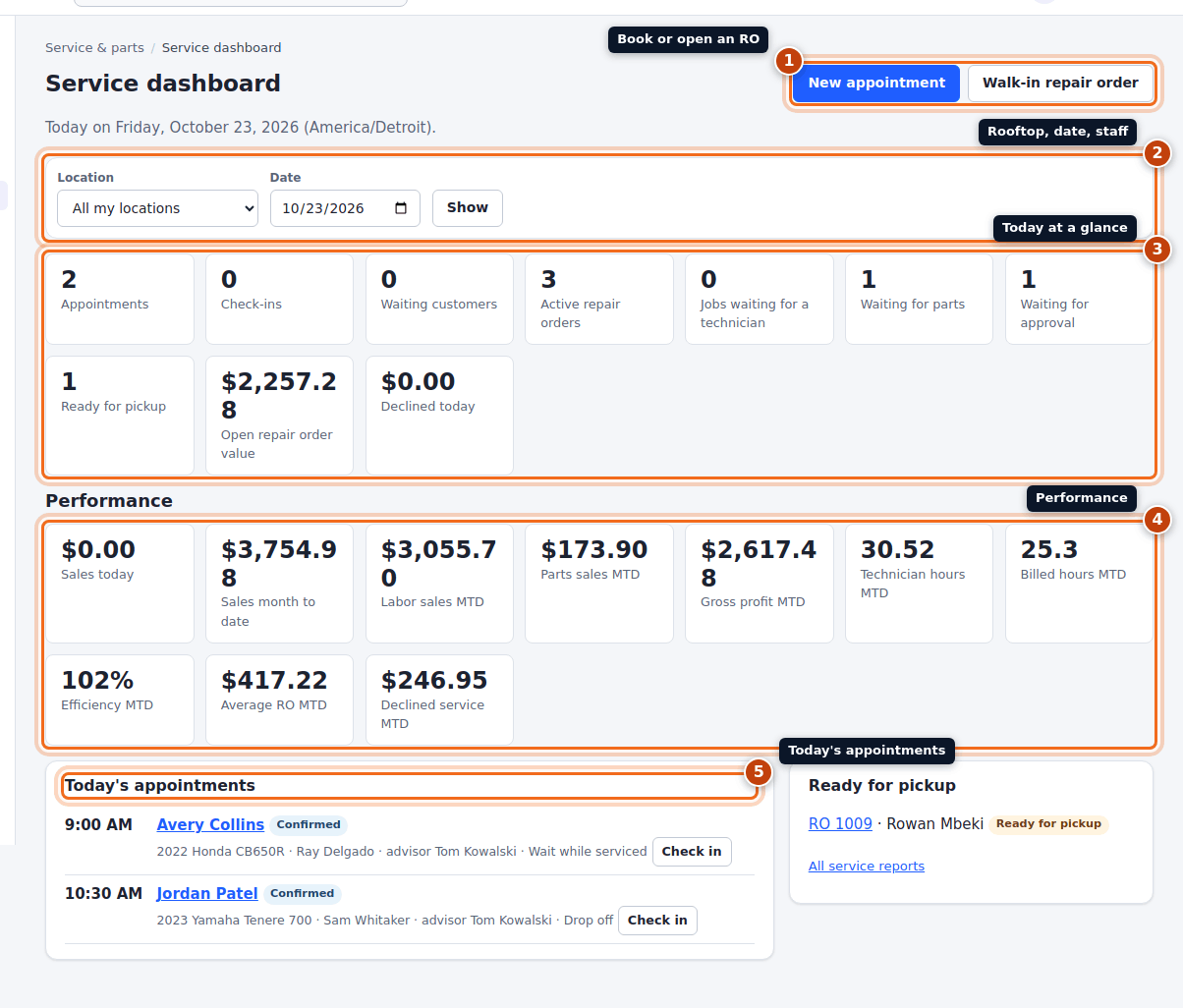Click the Declined today card

tap(439, 416)
